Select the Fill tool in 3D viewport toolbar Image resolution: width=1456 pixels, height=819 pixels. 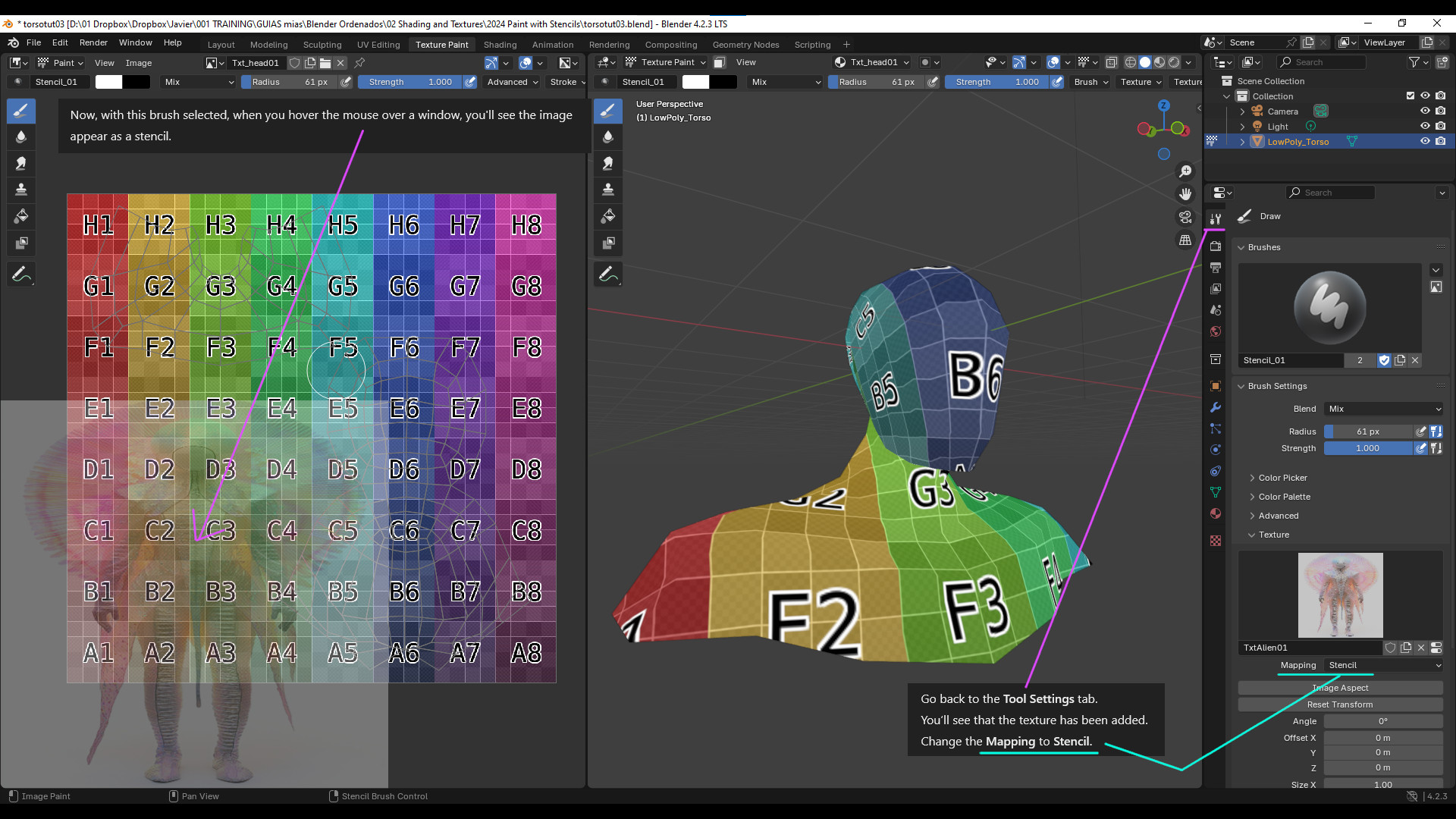tap(608, 217)
